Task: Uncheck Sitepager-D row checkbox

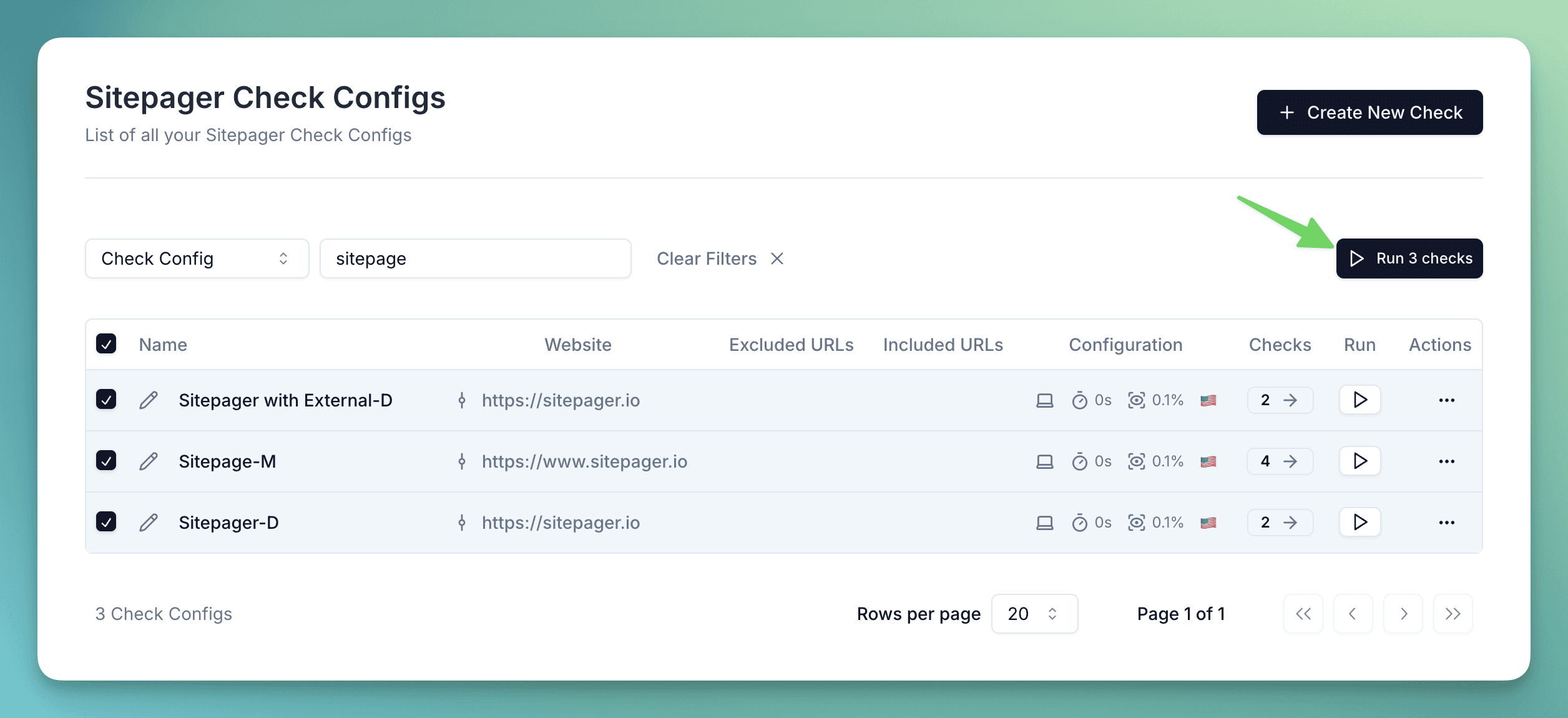Action: 106,522
